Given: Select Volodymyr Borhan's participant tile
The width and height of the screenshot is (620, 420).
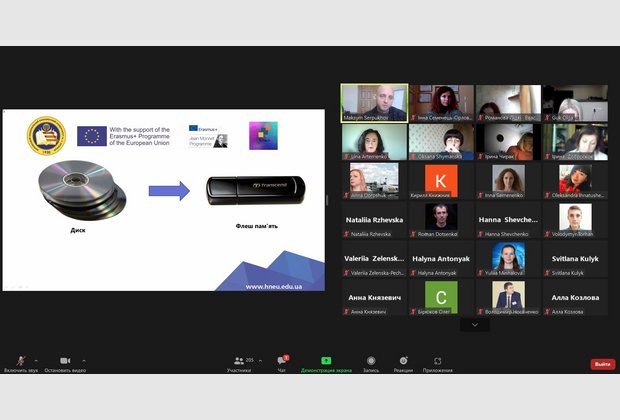Looking at the screenshot, I should click(575, 219).
